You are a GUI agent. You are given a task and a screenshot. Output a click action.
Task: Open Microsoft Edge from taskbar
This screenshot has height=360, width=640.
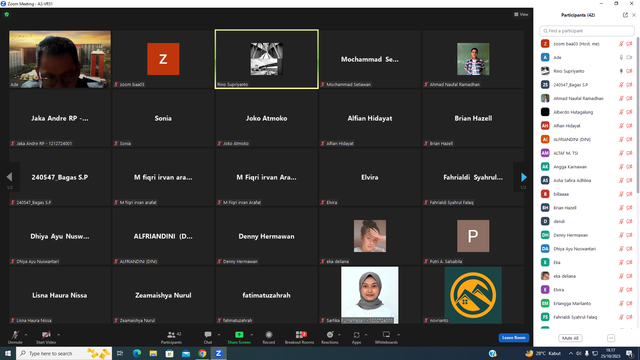tap(137, 353)
